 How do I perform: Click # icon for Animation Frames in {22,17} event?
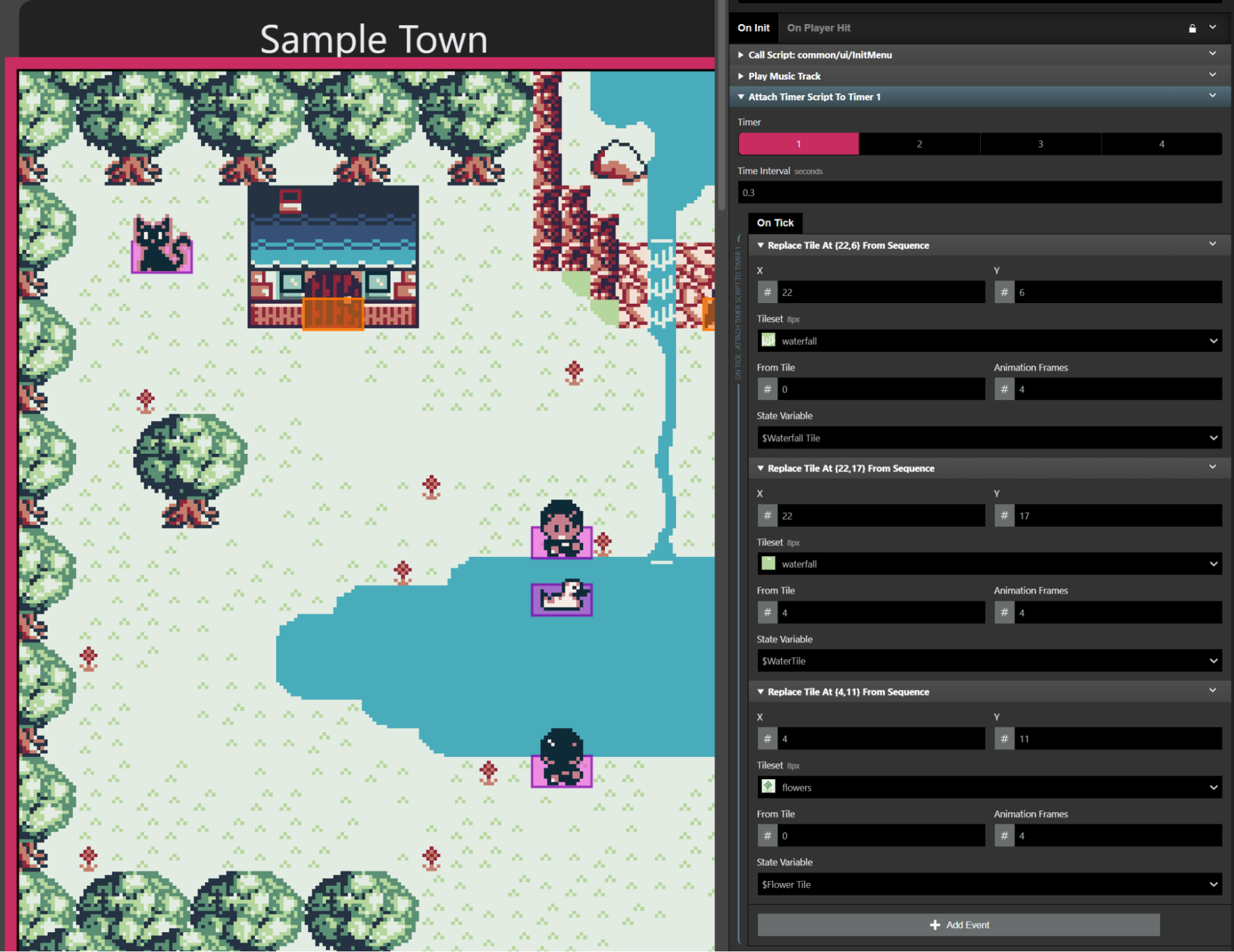coord(1004,613)
